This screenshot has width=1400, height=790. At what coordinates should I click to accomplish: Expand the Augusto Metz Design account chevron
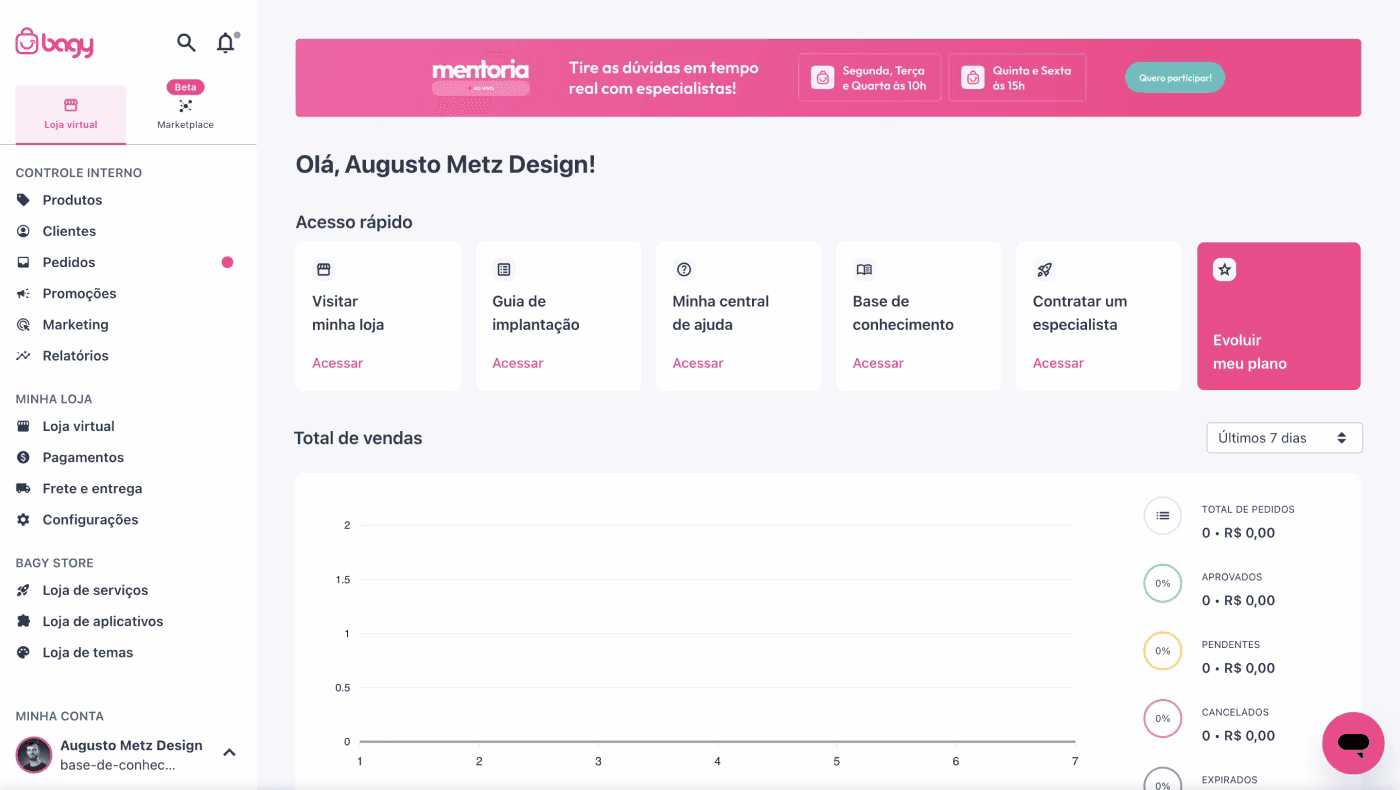tap(229, 752)
